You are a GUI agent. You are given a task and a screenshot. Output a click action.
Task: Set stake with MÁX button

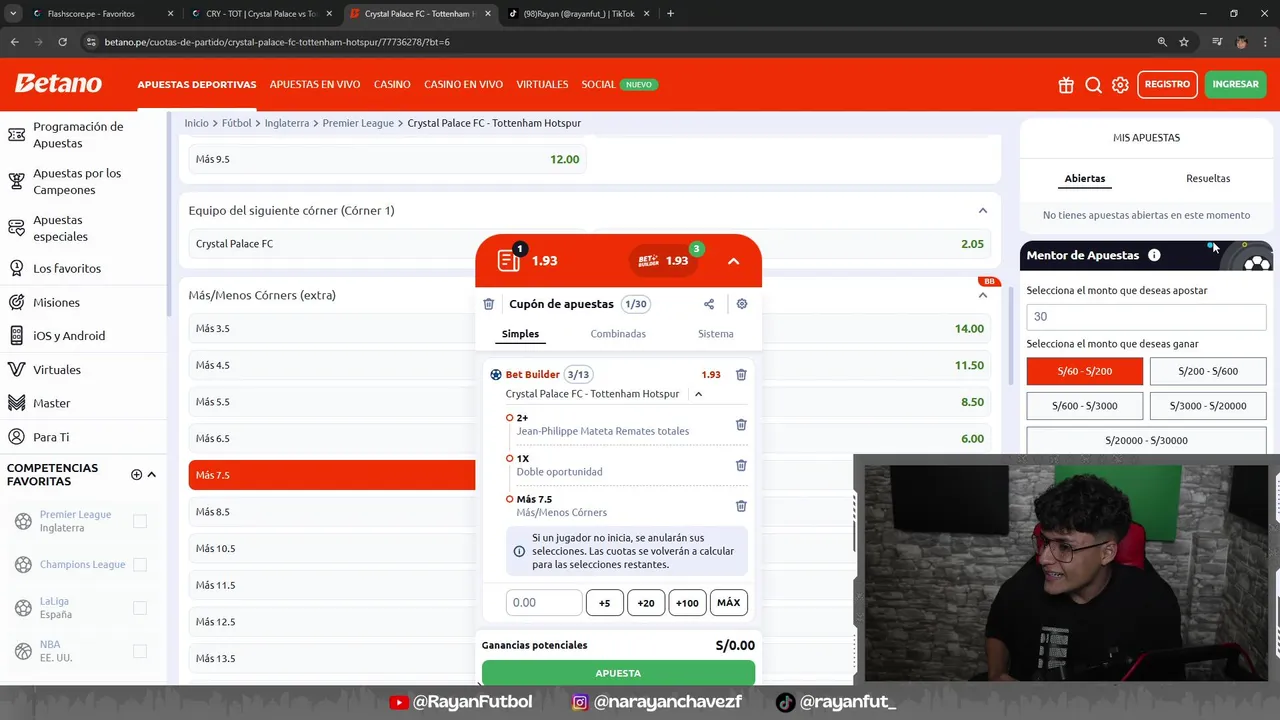click(729, 603)
